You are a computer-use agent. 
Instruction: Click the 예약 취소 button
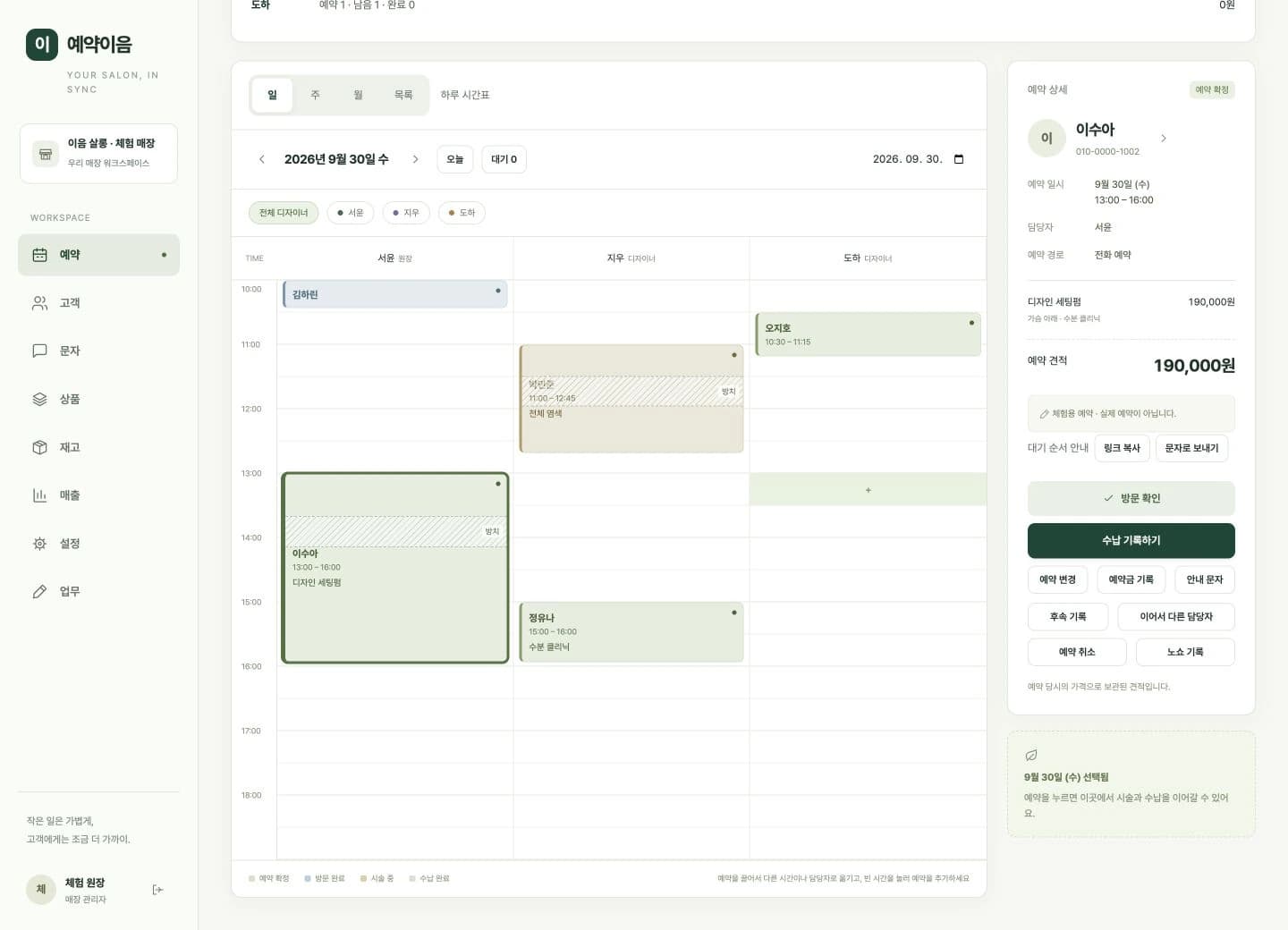[1077, 652]
